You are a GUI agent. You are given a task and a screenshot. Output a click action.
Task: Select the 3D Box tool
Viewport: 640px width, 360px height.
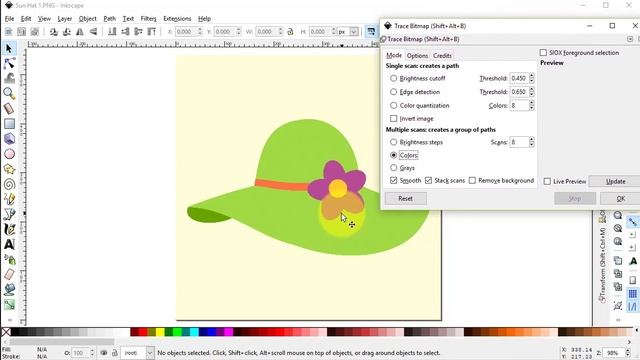click(9, 138)
